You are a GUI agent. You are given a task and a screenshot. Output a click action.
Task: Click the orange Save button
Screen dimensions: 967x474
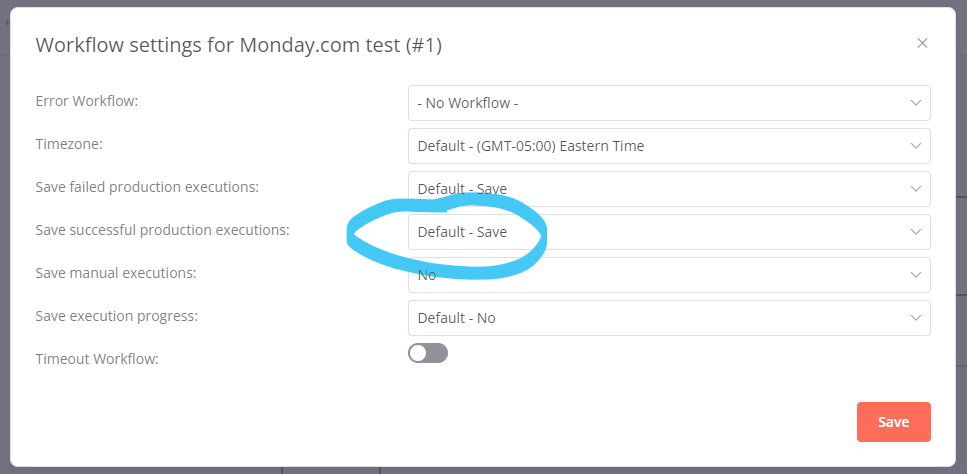(x=893, y=422)
